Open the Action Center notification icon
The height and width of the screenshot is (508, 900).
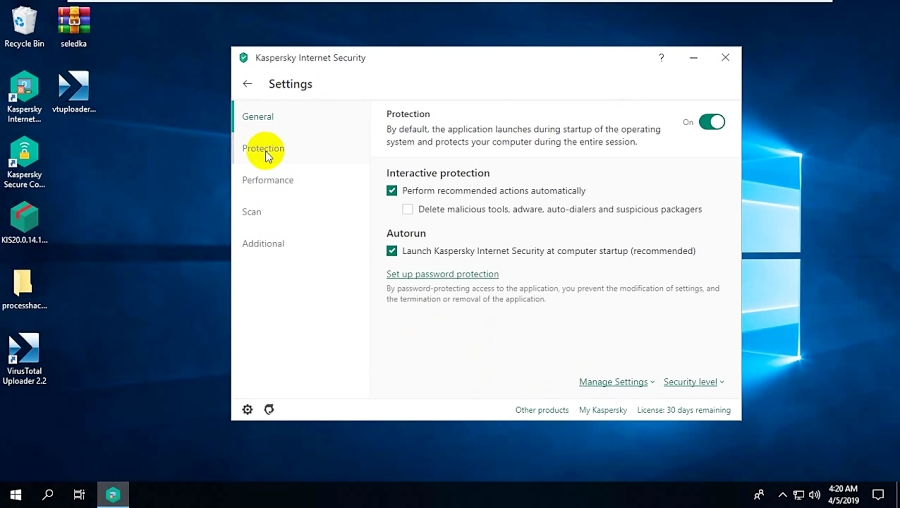pos(878,494)
